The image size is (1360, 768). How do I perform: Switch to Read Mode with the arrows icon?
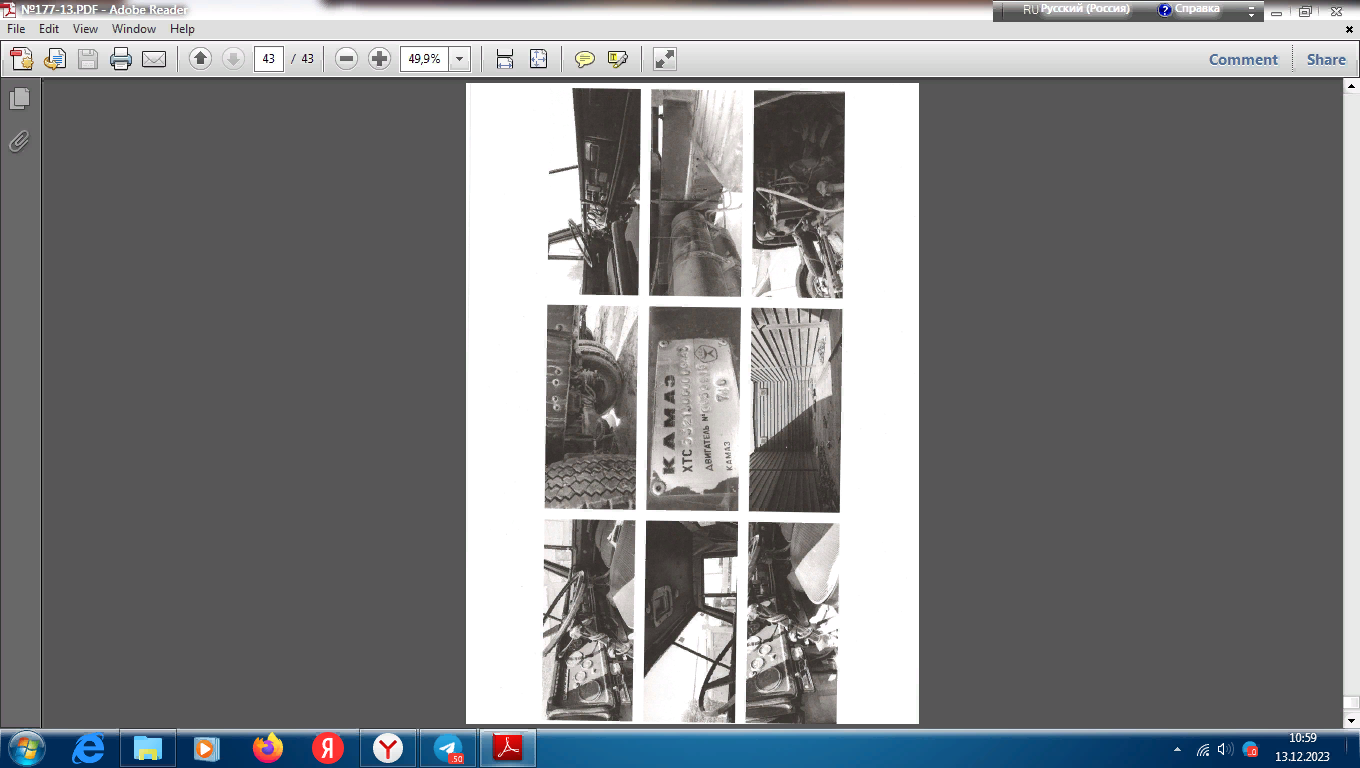tap(665, 59)
